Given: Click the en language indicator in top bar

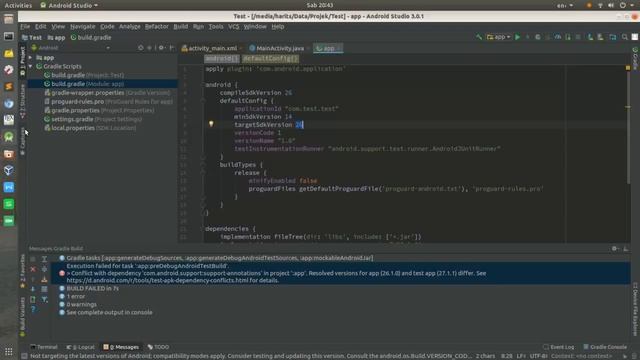Looking at the screenshot, I should [565, 5].
